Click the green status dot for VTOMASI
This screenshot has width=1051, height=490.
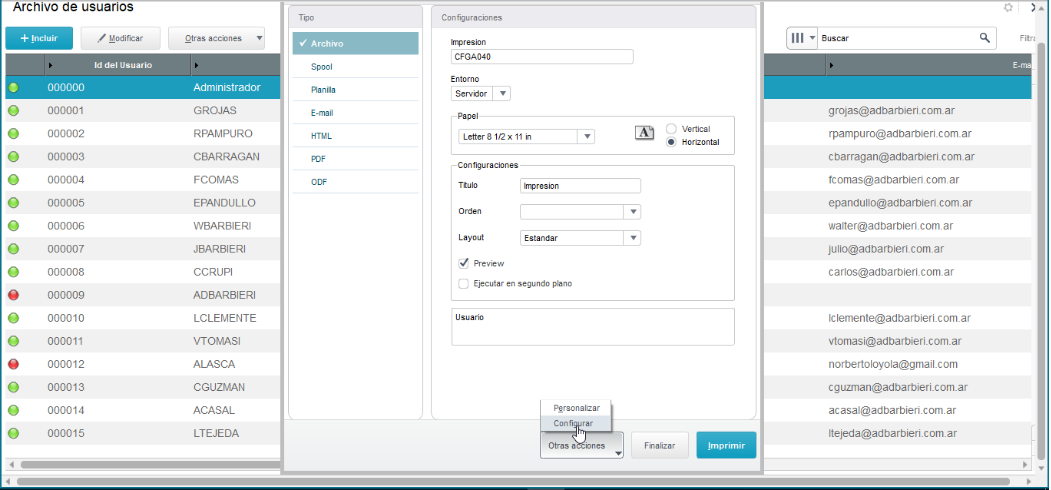[13, 341]
